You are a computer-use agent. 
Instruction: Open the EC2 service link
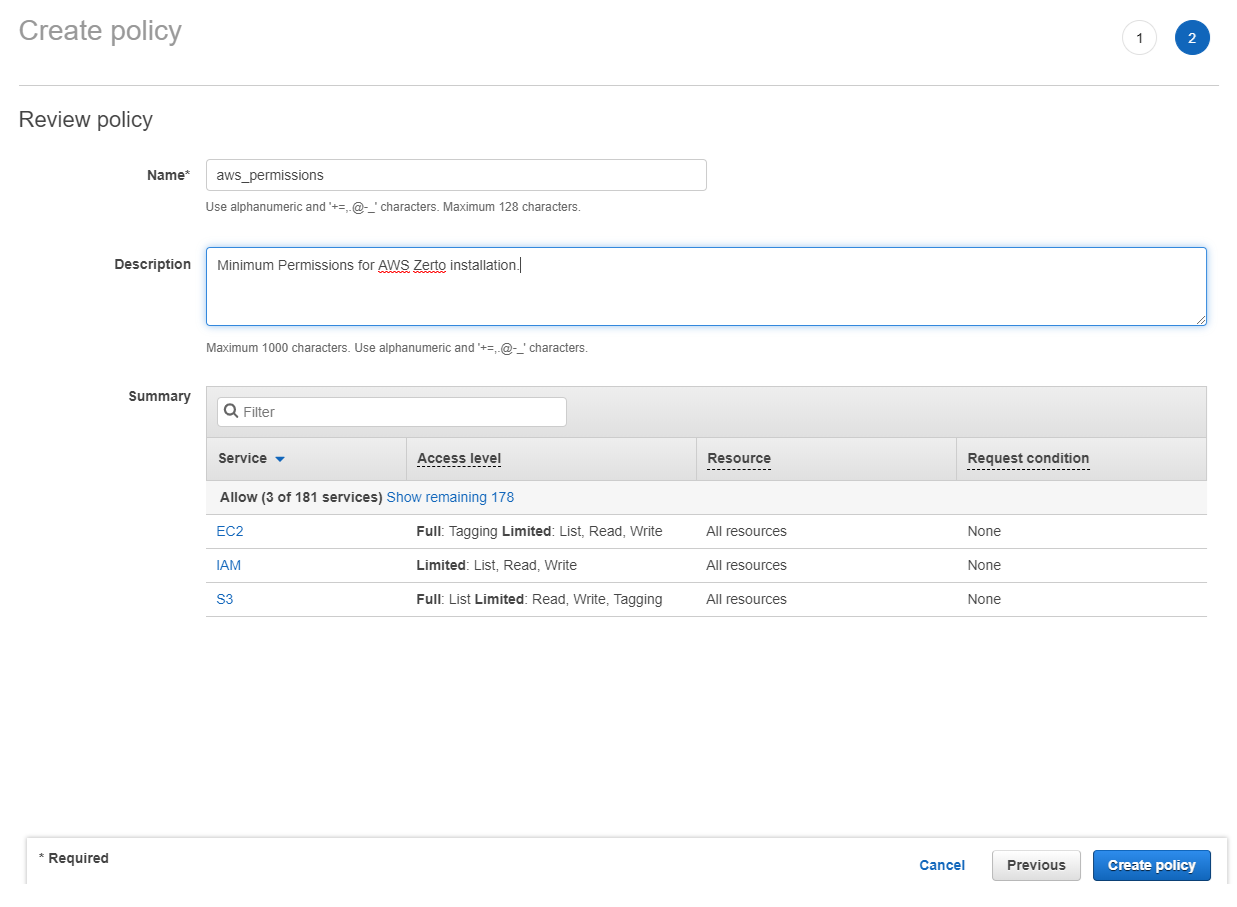click(230, 531)
